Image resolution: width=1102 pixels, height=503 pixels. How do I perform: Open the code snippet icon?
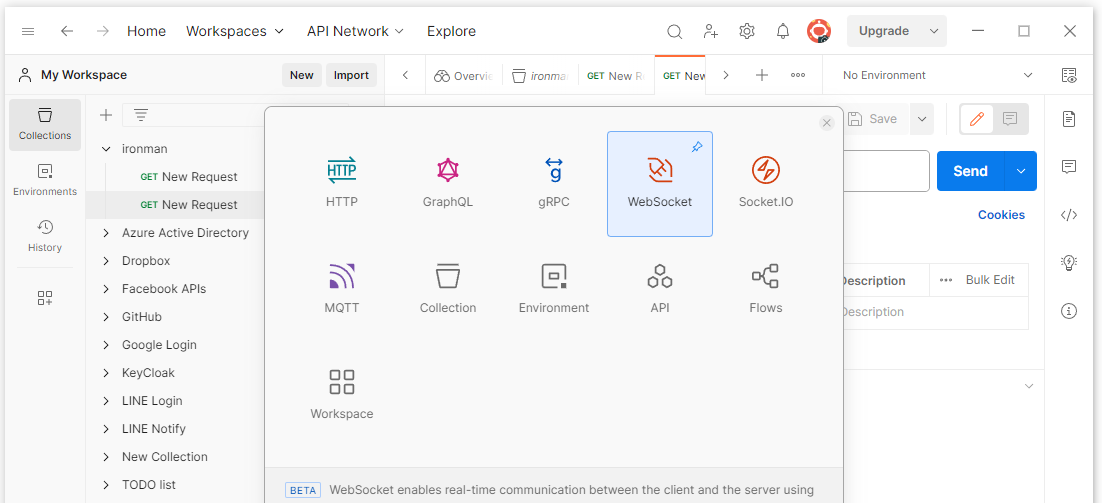tap(1069, 215)
